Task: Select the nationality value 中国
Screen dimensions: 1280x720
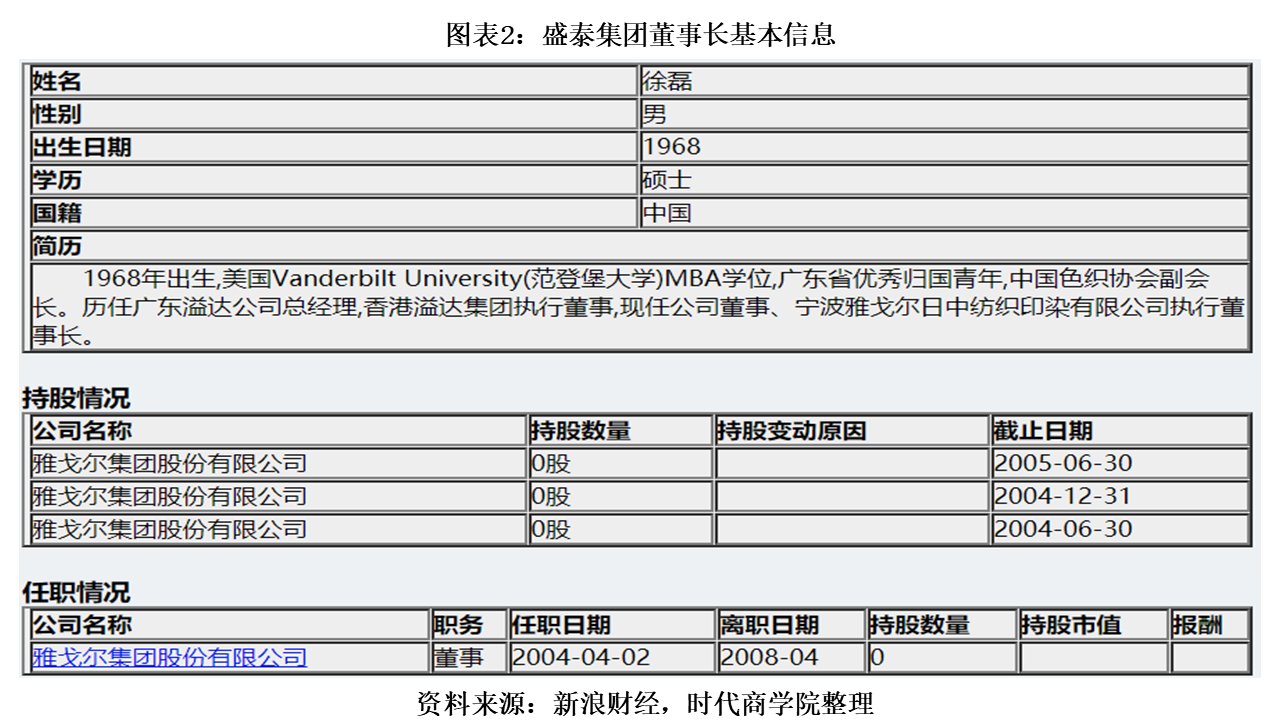Action: click(667, 213)
